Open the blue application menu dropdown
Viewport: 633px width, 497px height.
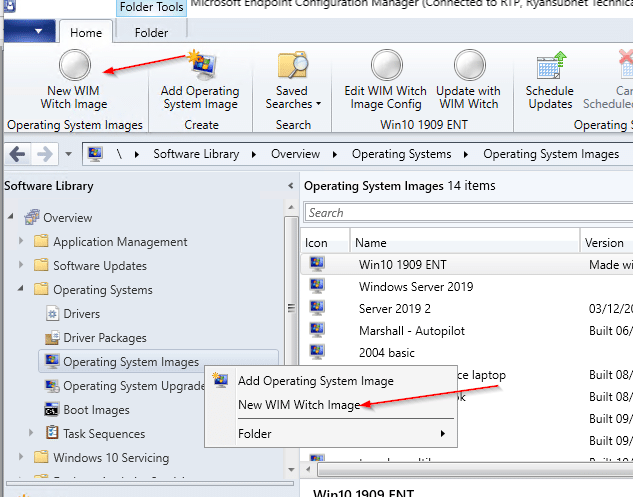tap(29, 31)
